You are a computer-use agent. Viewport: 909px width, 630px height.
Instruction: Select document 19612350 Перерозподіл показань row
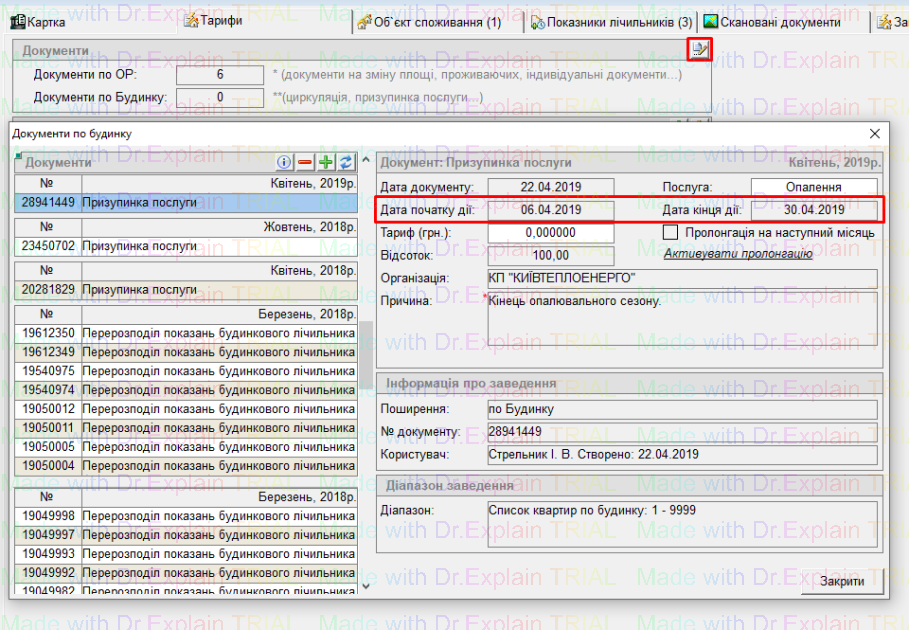[x=187, y=333]
